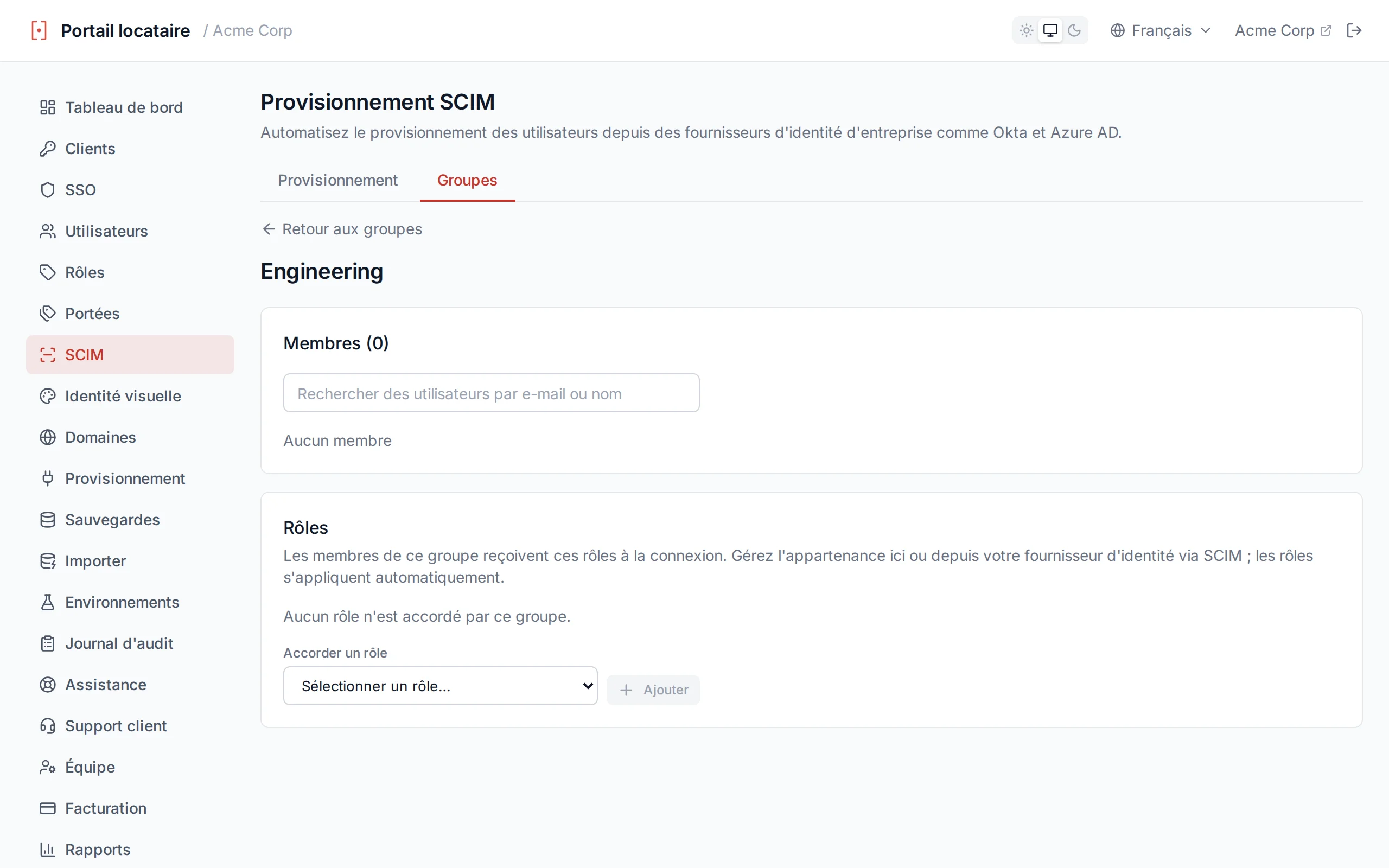Open Rôles via the tag icon
Image resolution: width=1389 pixels, height=868 pixels.
pyautogui.click(x=48, y=272)
